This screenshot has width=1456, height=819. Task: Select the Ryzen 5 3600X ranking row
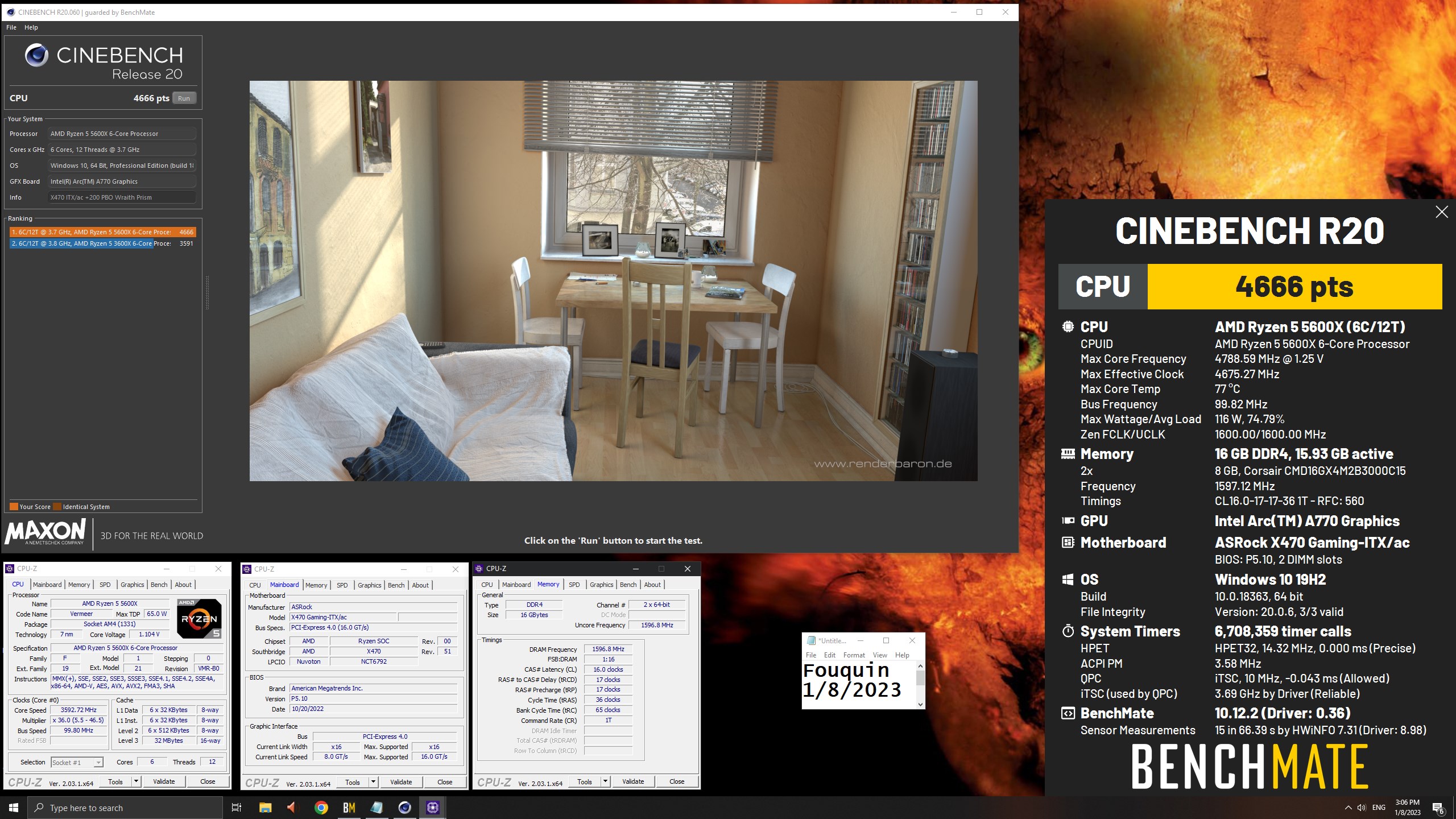(x=103, y=243)
